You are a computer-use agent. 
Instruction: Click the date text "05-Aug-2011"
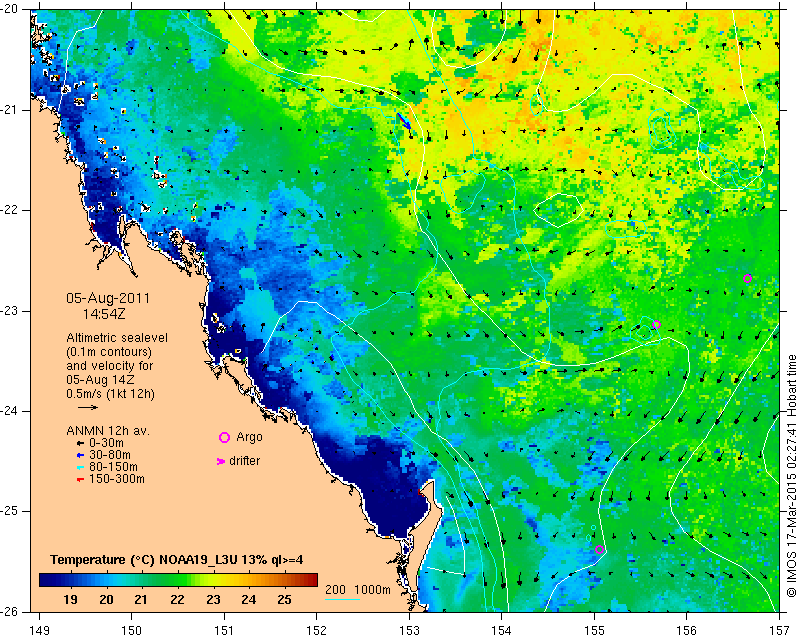108,298
